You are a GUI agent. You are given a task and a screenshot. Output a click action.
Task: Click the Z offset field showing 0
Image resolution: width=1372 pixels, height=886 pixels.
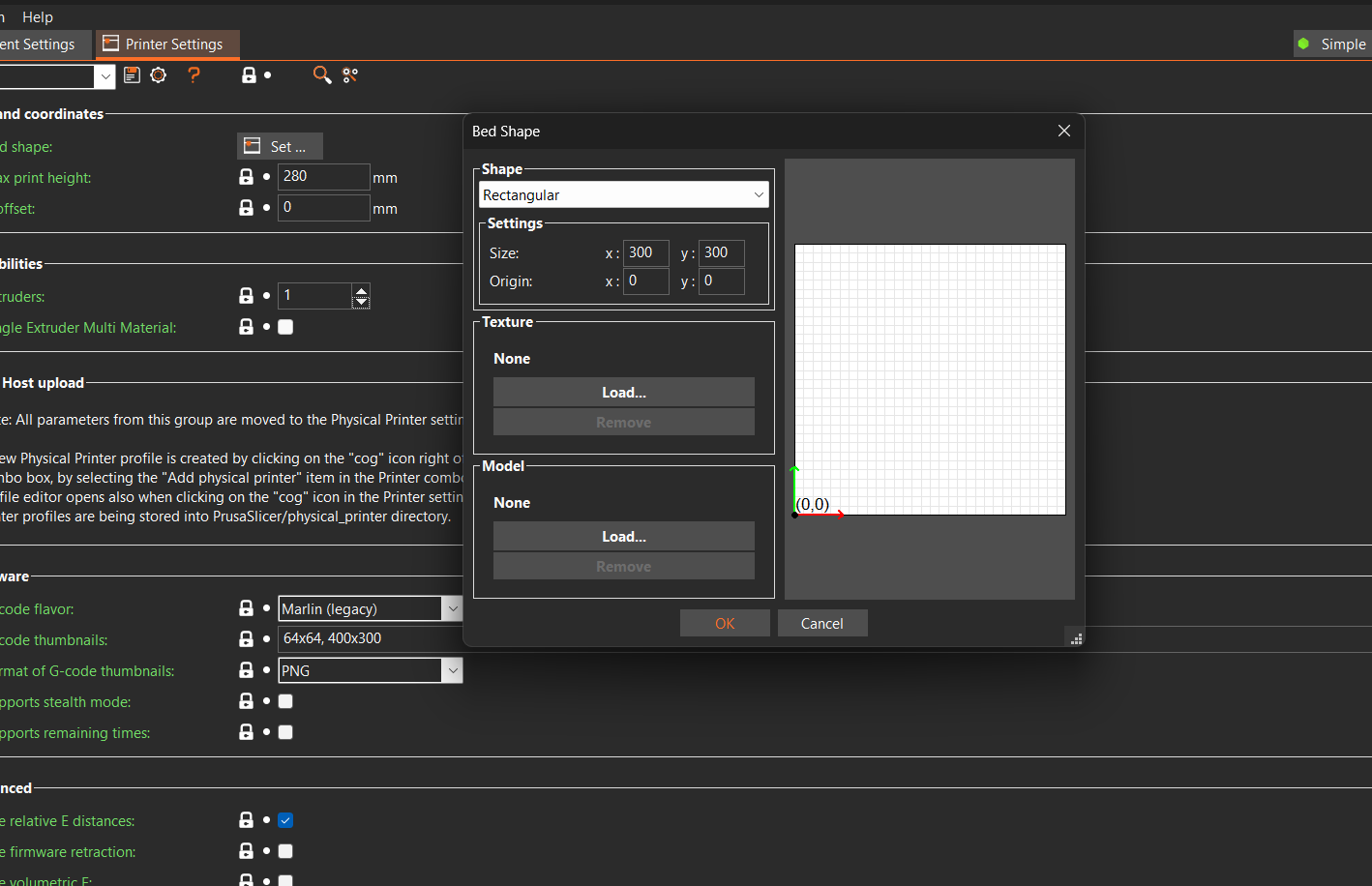click(324, 208)
